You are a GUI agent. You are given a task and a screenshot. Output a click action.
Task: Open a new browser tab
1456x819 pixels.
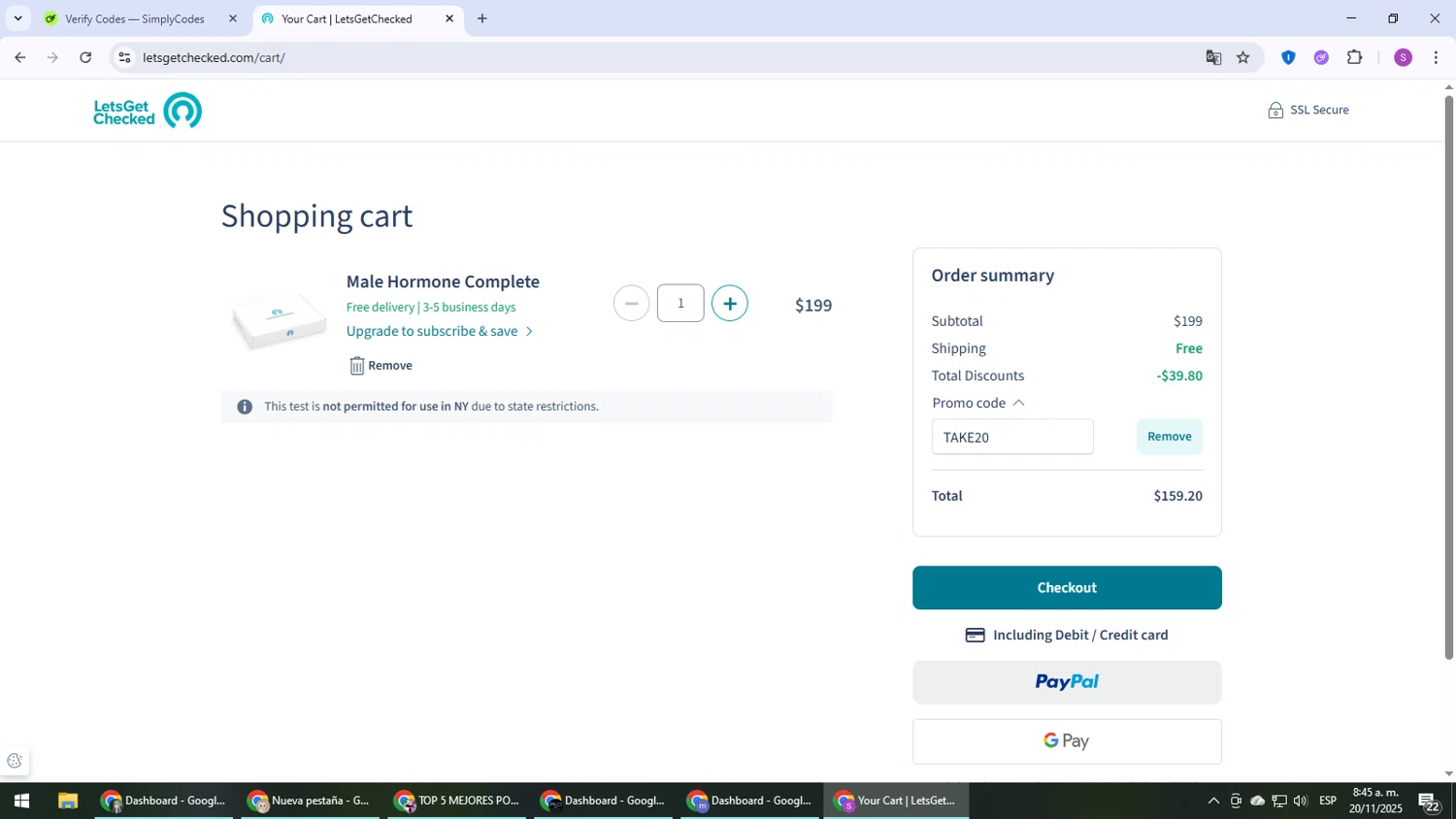pyautogui.click(x=482, y=18)
